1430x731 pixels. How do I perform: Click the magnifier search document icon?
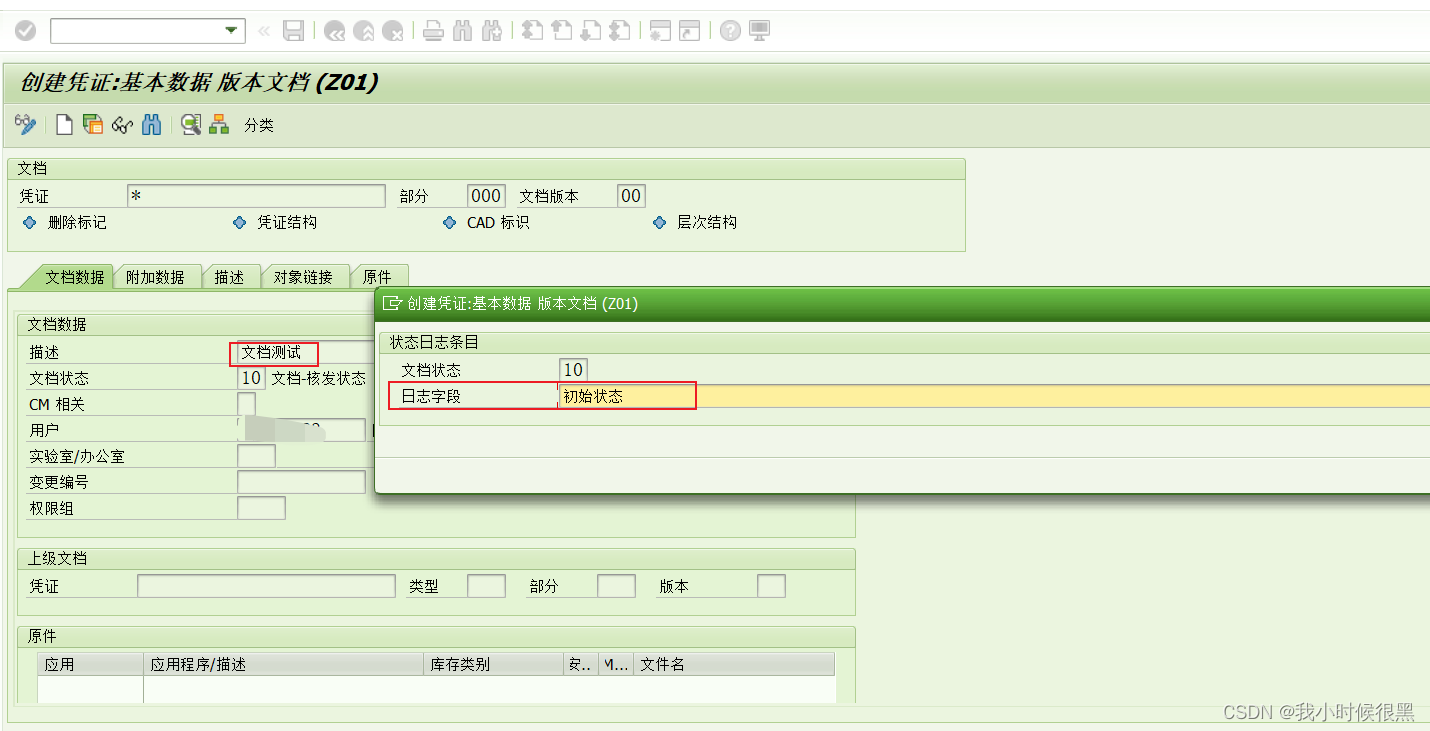tap(191, 124)
